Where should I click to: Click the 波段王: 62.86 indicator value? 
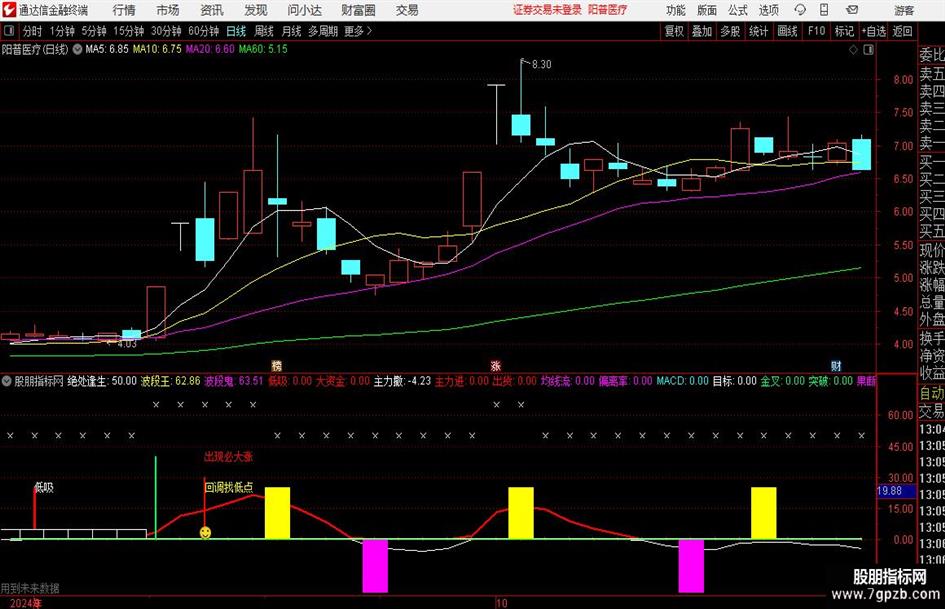point(171,381)
